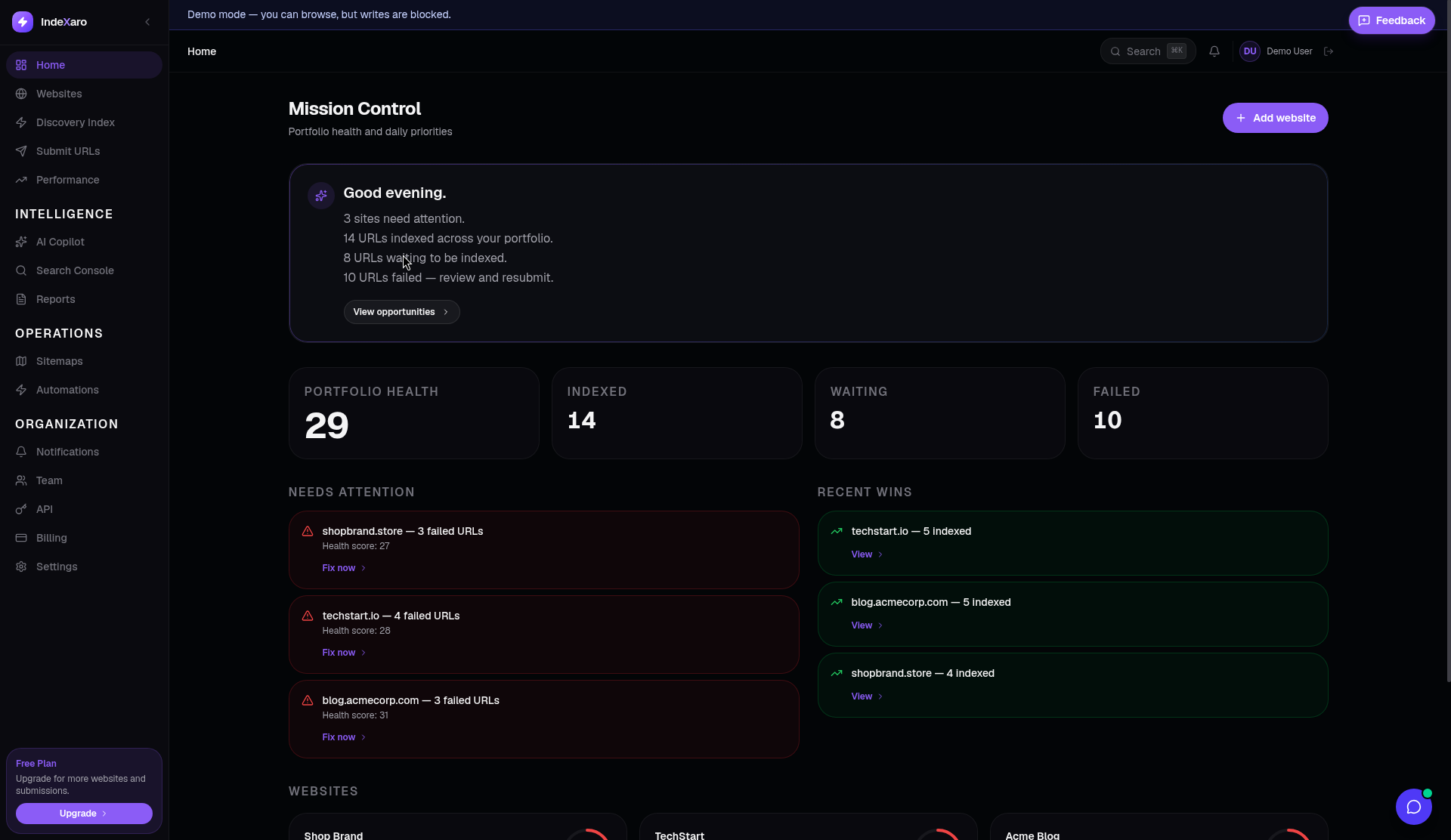The width and height of the screenshot is (1451, 840).
Task: Click the trend icon on blog.acmecorp.com win
Action: point(837,602)
